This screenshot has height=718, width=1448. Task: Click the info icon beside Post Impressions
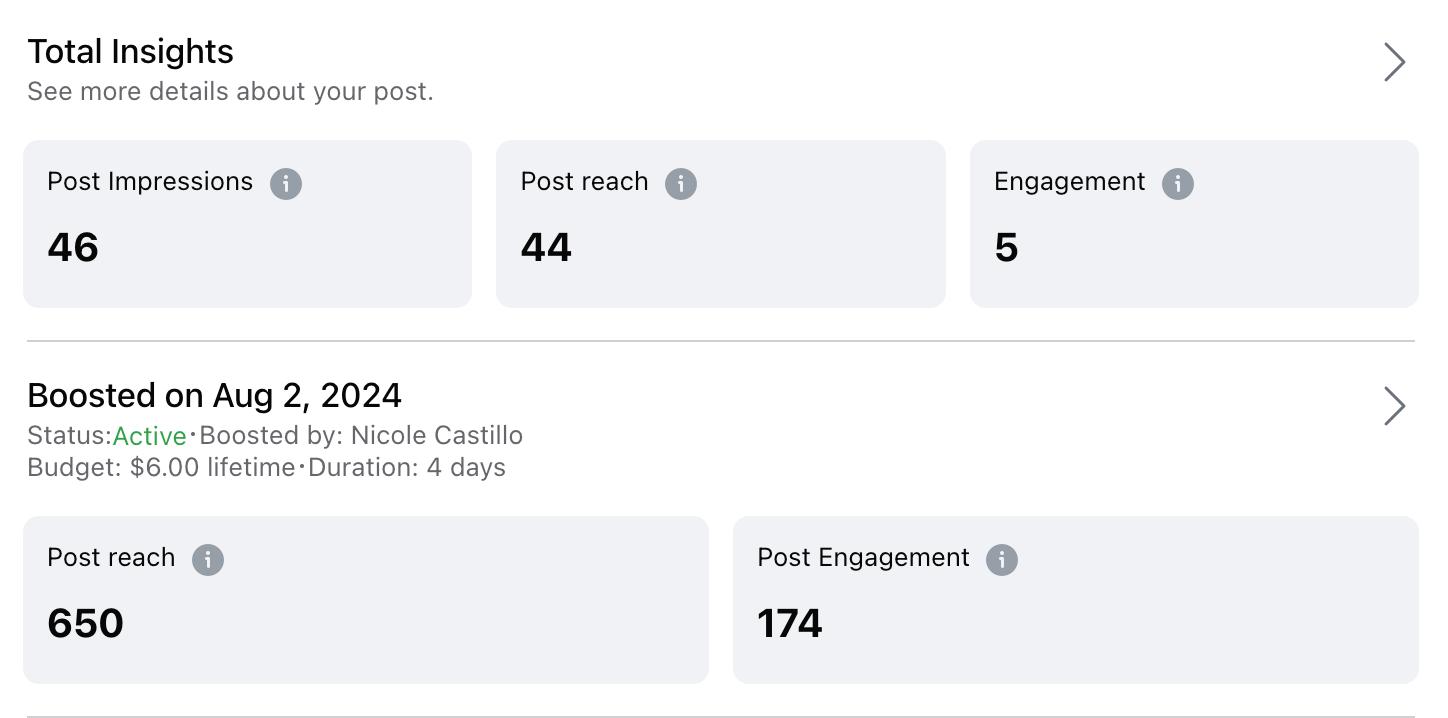pos(286,184)
